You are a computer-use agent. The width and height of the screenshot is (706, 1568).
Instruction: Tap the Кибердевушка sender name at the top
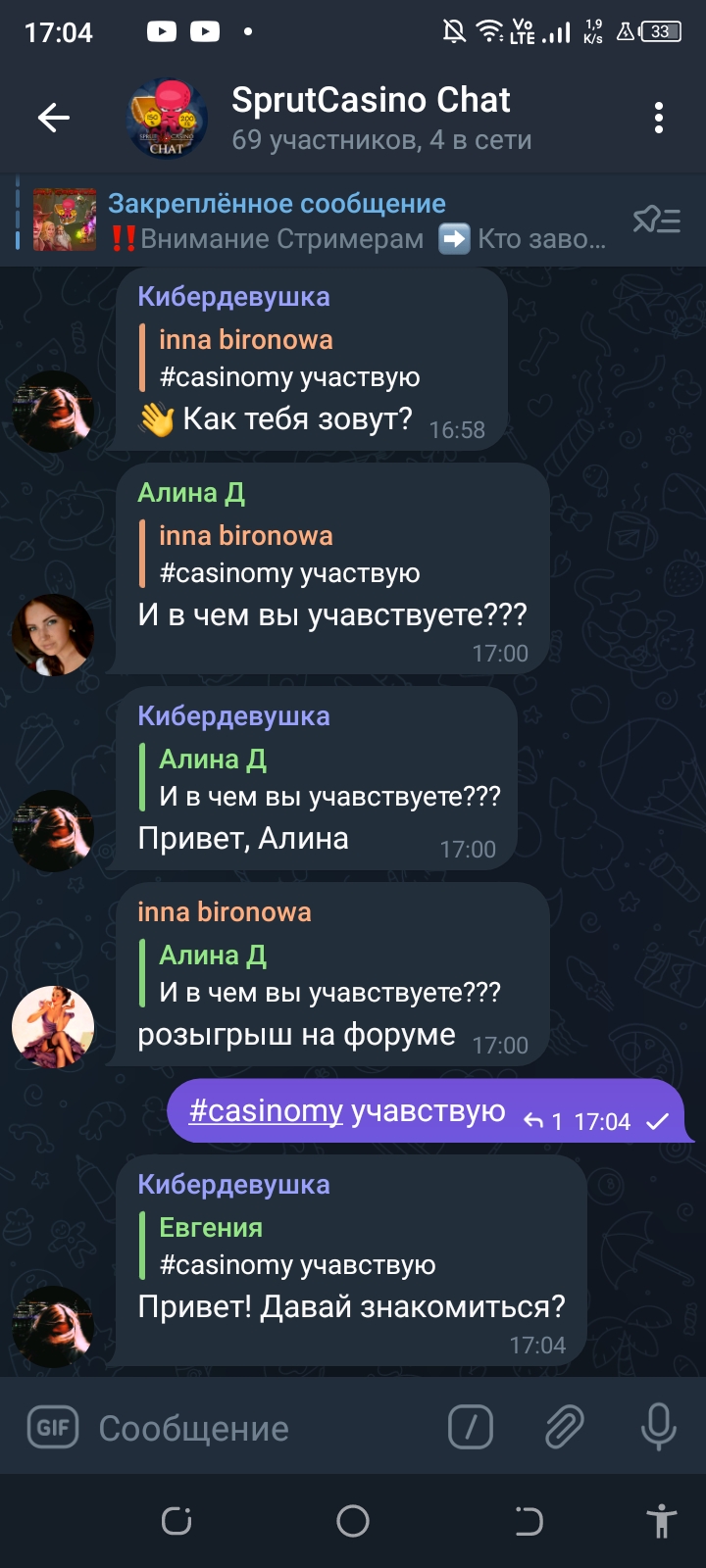coord(233,297)
